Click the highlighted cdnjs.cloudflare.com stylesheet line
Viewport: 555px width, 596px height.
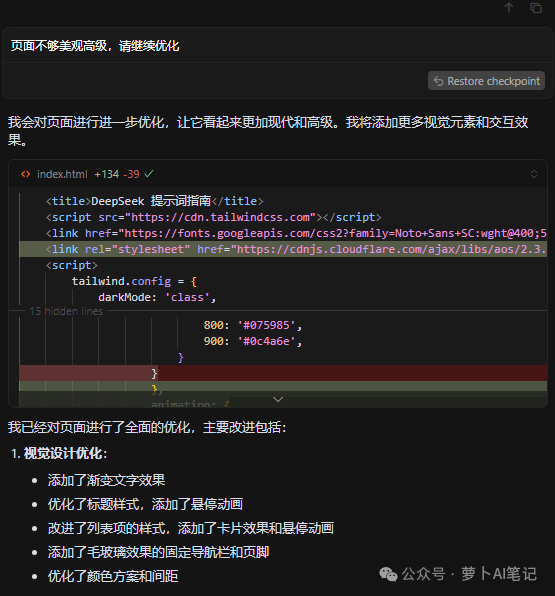click(x=283, y=249)
